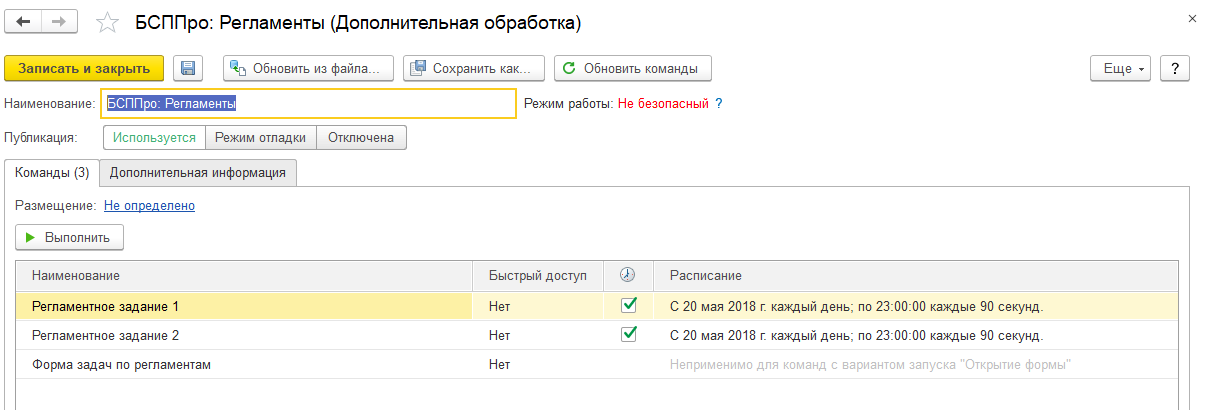Click Сохранить как button
The width and height of the screenshot is (1207, 410).
coord(474,68)
